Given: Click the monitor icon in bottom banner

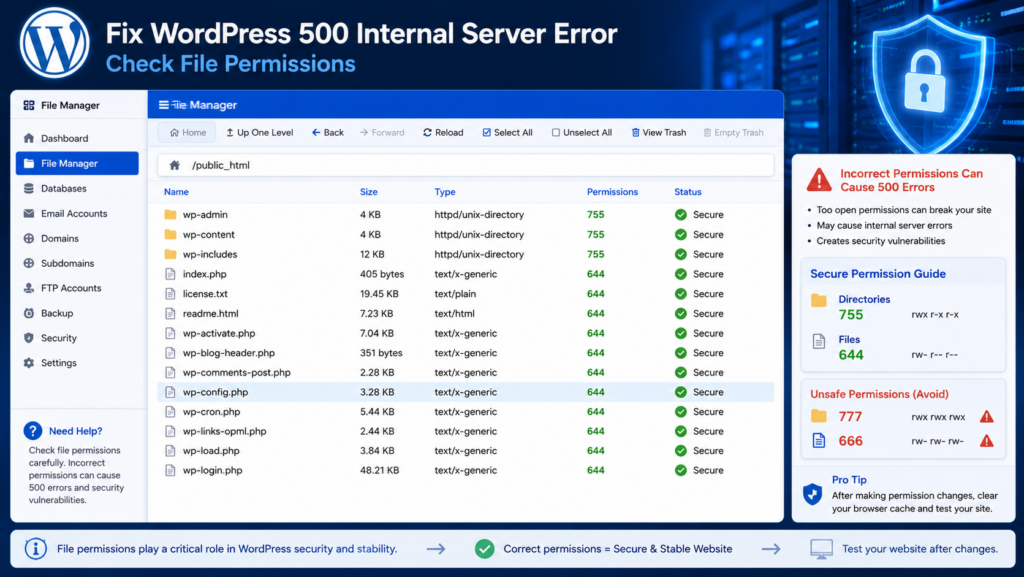Looking at the screenshot, I should [822, 549].
